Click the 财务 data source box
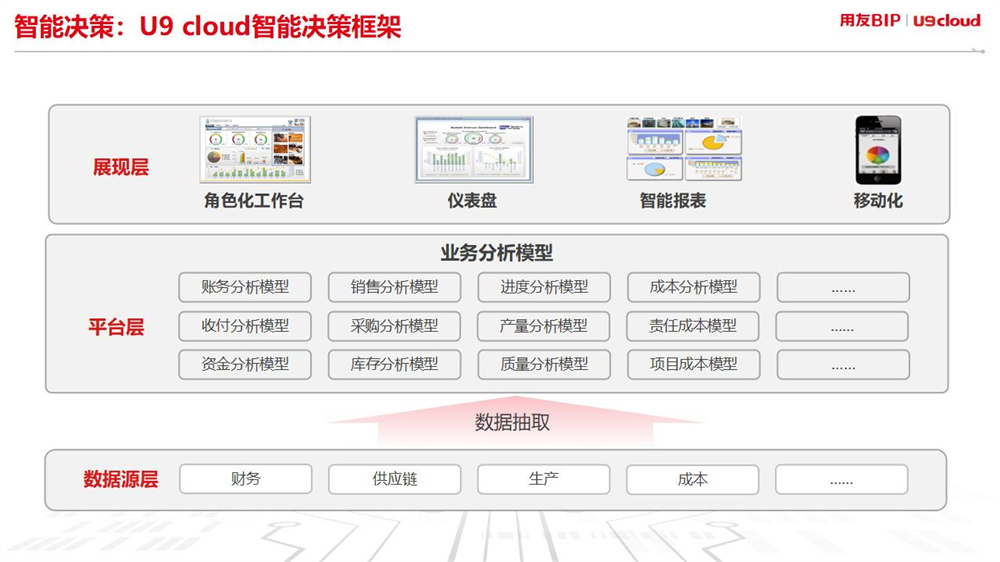The image size is (1000, 562). 246,479
